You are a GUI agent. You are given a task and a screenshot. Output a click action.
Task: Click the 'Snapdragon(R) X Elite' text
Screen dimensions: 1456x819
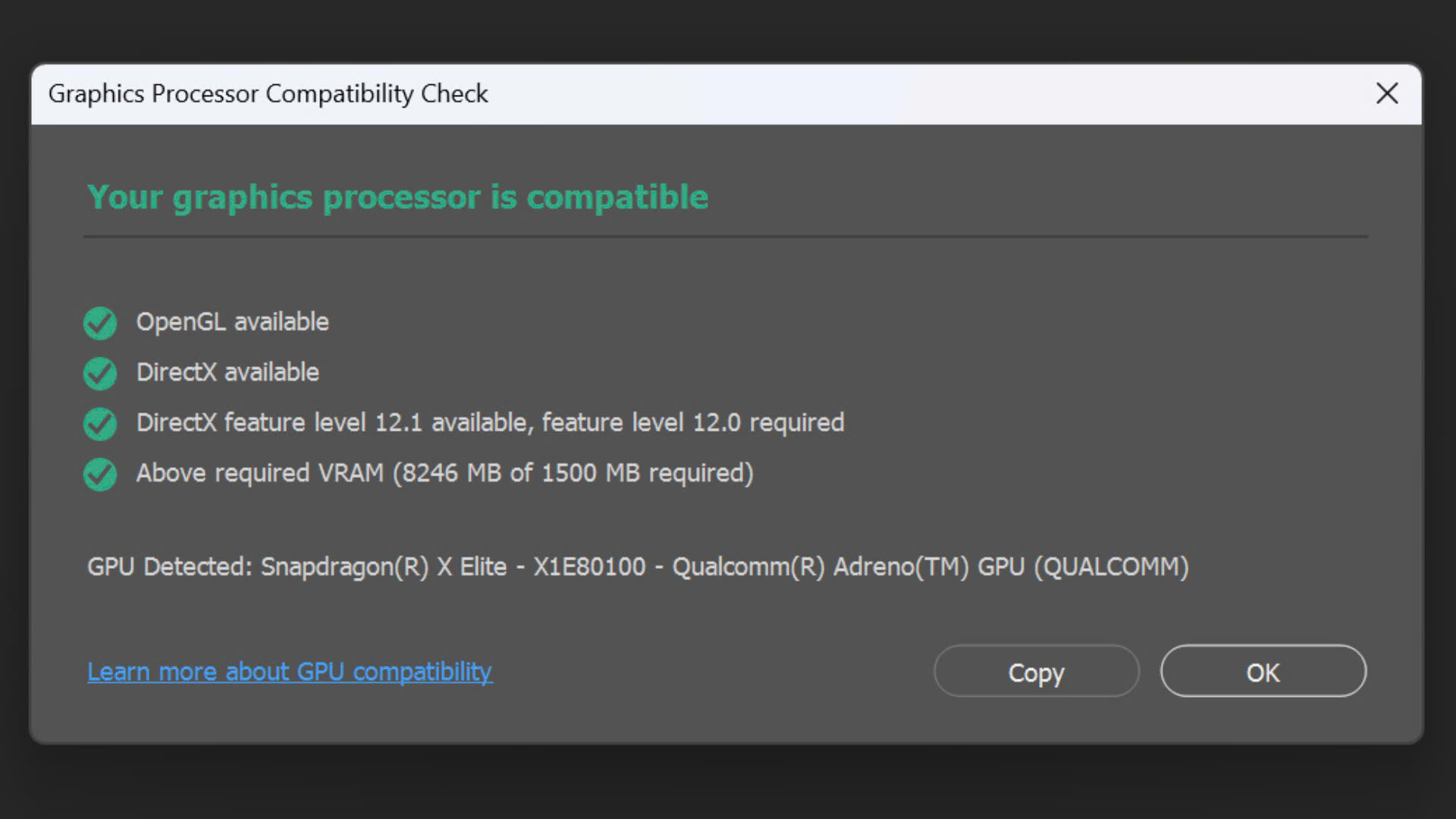(x=384, y=567)
